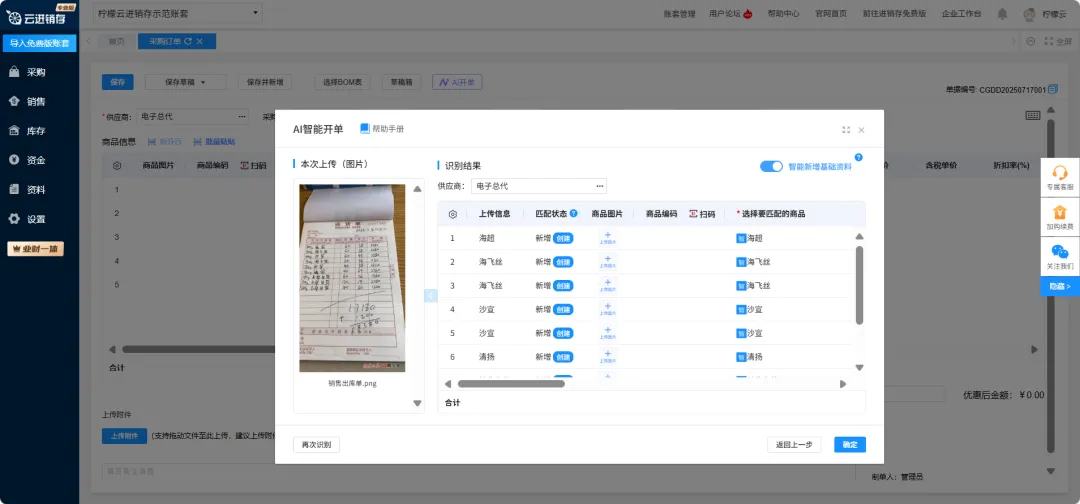
Task: Open 账套管理 in top bar
Action: click(679, 14)
